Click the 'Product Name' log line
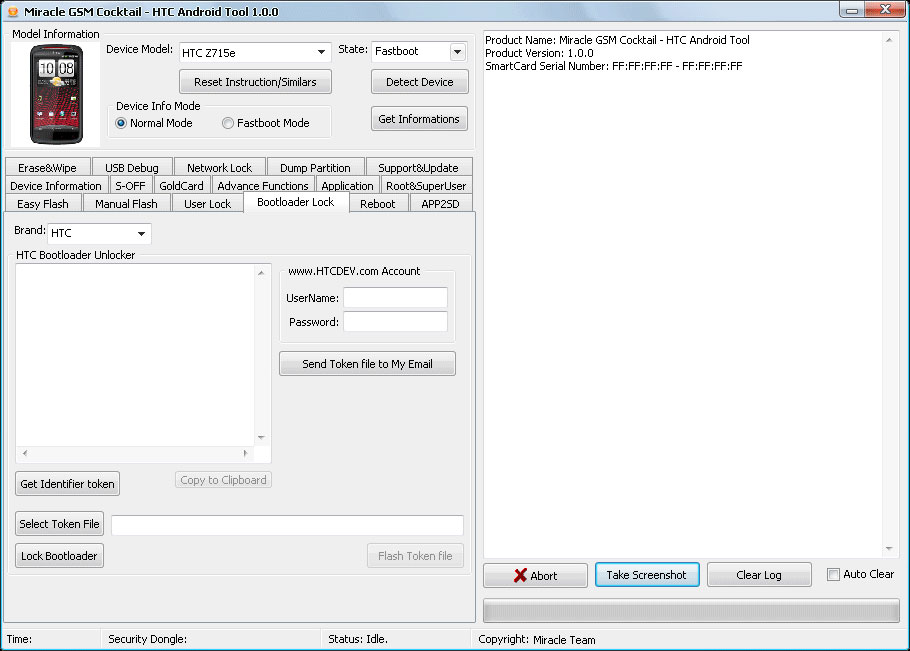Image resolution: width=910 pixels, height=651 pixels. 618,40
